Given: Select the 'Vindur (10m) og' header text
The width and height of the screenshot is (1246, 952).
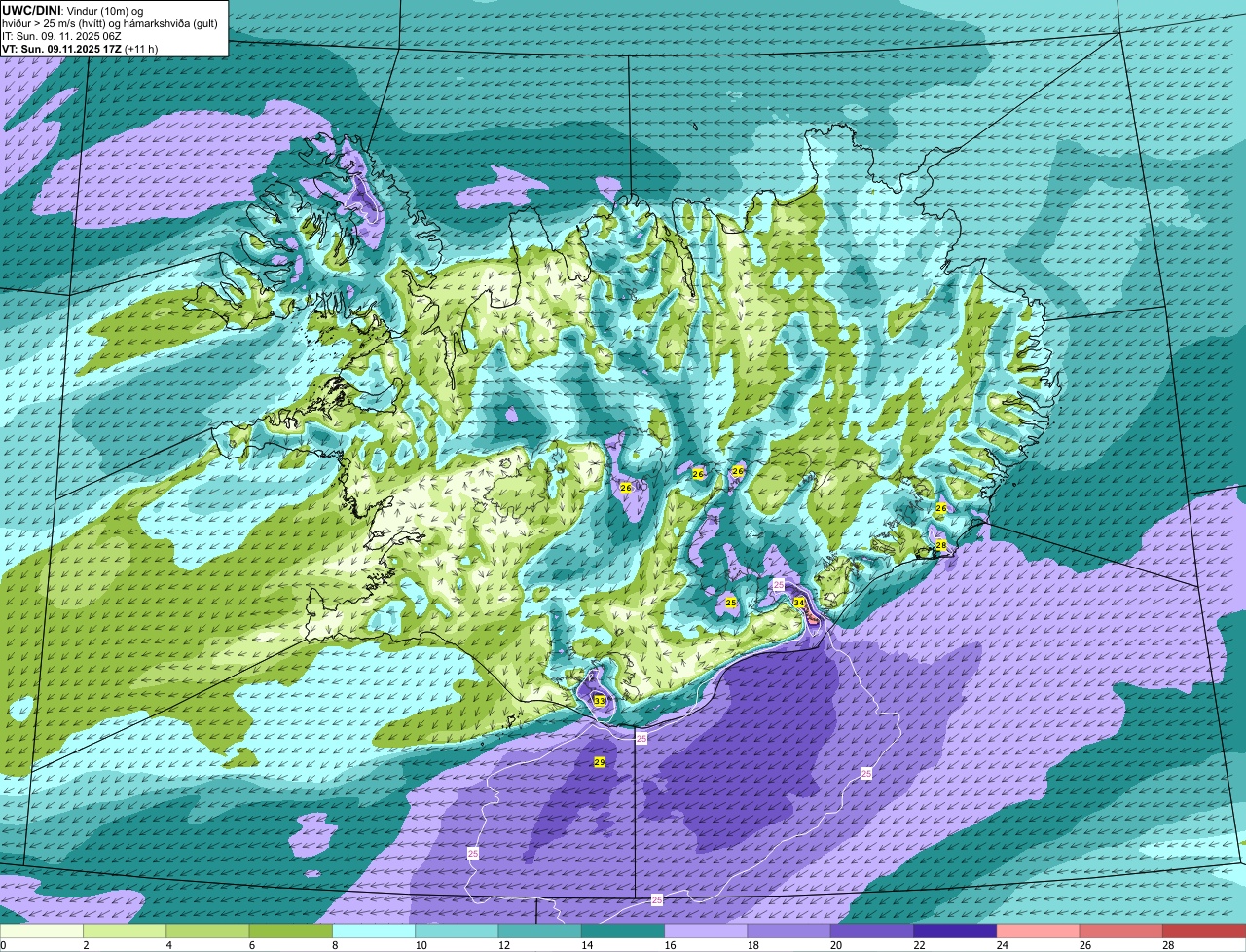Looking at the screenshot, I should point(104,10).
